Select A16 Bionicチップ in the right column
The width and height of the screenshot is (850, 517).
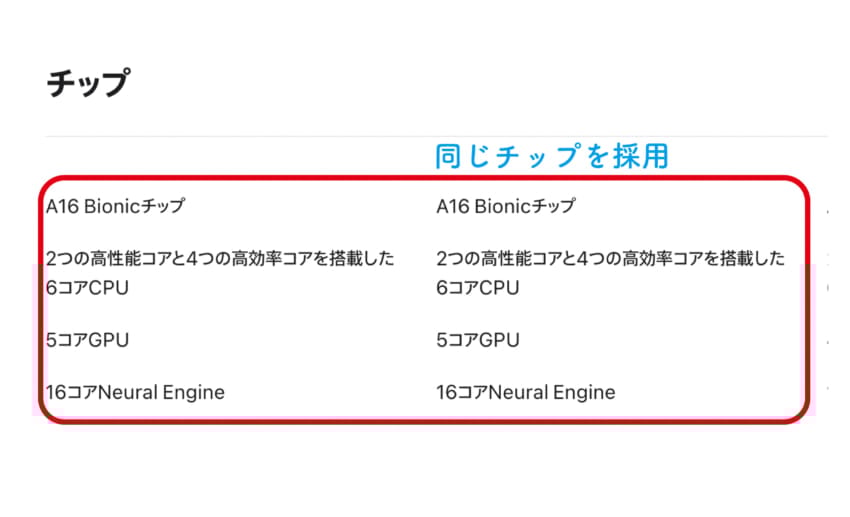tap(506, 207)
